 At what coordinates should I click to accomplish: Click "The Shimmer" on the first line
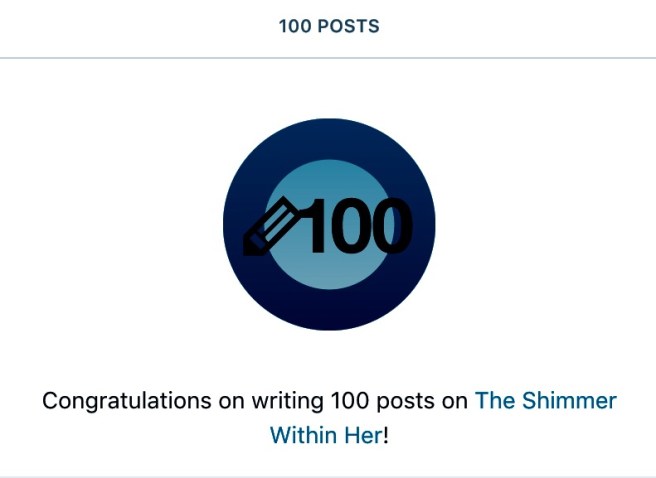click(x=545, y=401)
